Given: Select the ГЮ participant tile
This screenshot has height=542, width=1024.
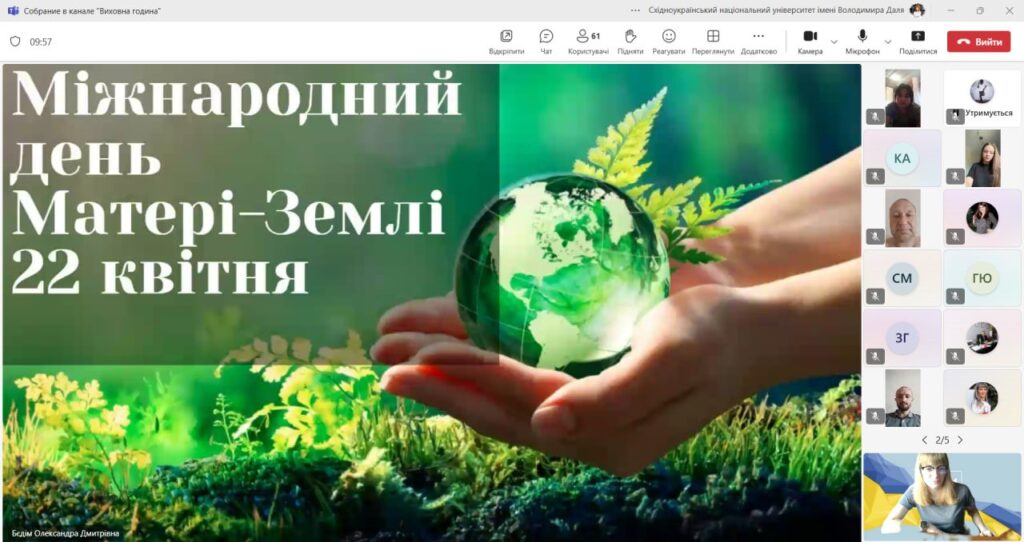Looking at the screenshot, I should (982, 278).
